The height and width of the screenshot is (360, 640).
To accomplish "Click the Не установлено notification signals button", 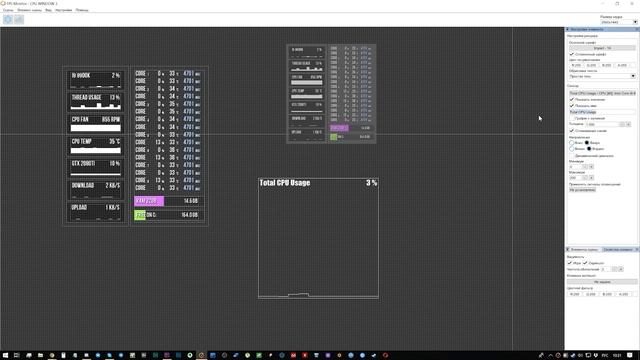I will pos(582,190).
